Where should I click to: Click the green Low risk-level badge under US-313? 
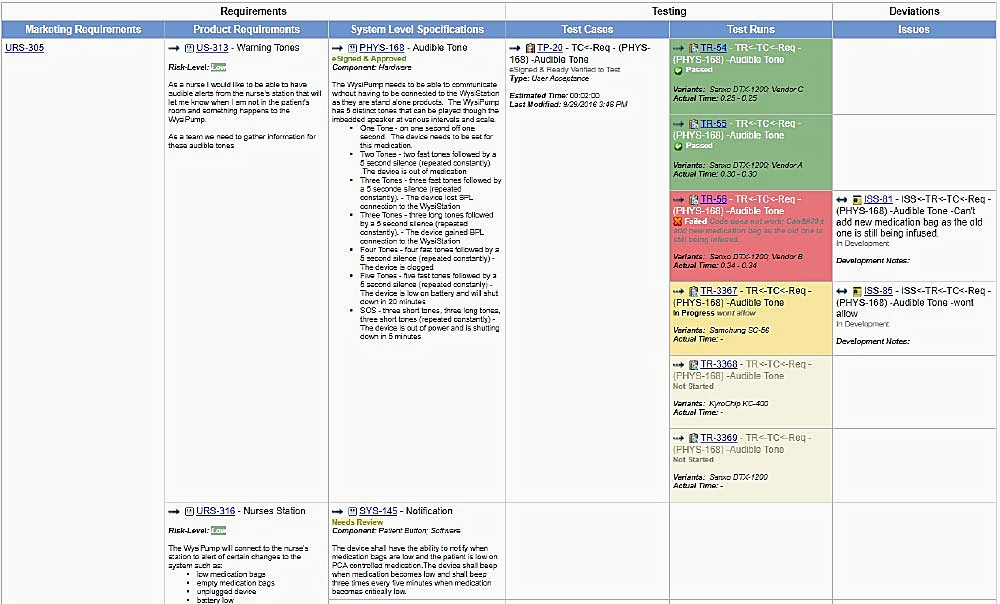(218, 67)
